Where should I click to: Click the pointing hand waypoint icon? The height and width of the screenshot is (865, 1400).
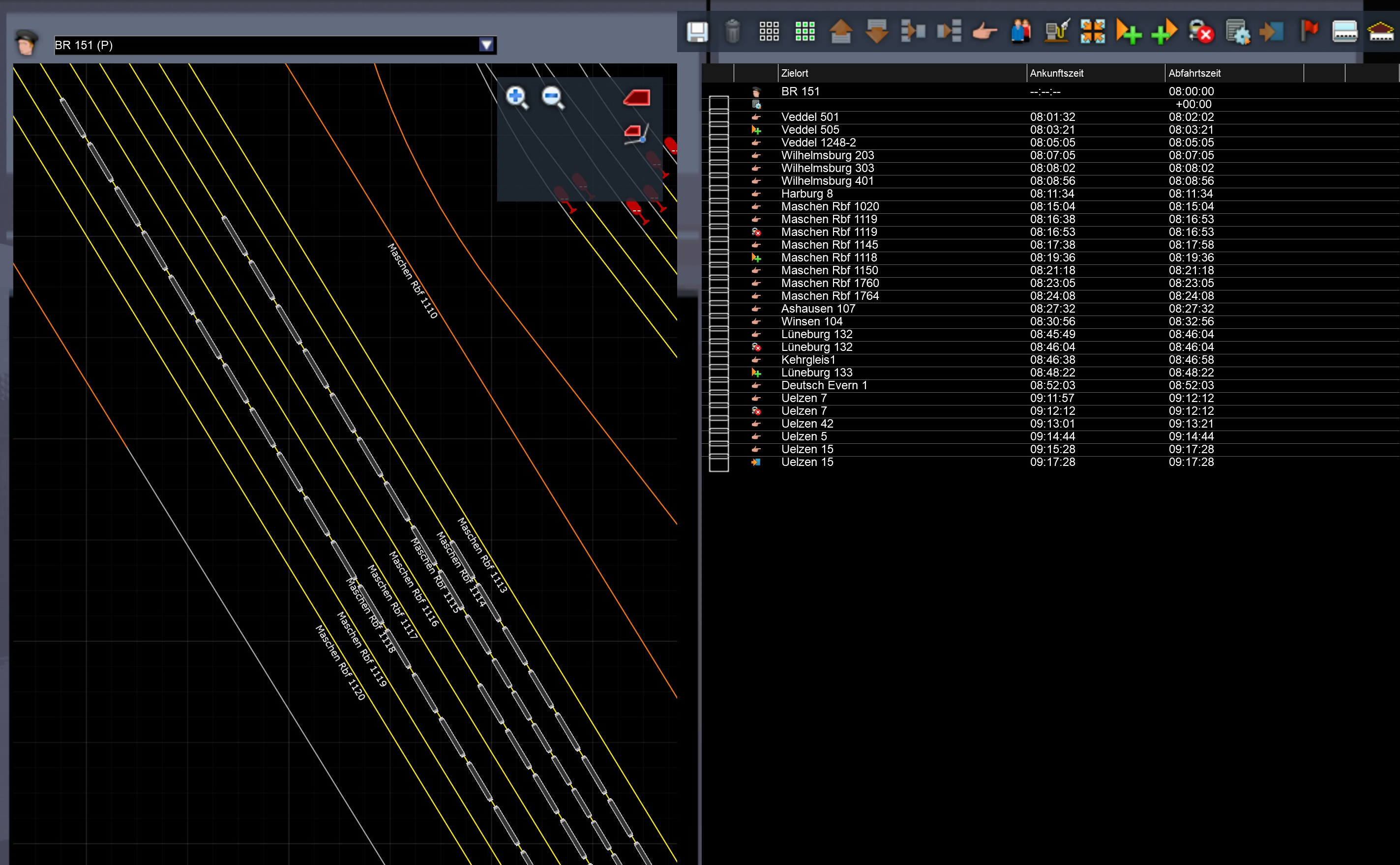coord(984,32)
